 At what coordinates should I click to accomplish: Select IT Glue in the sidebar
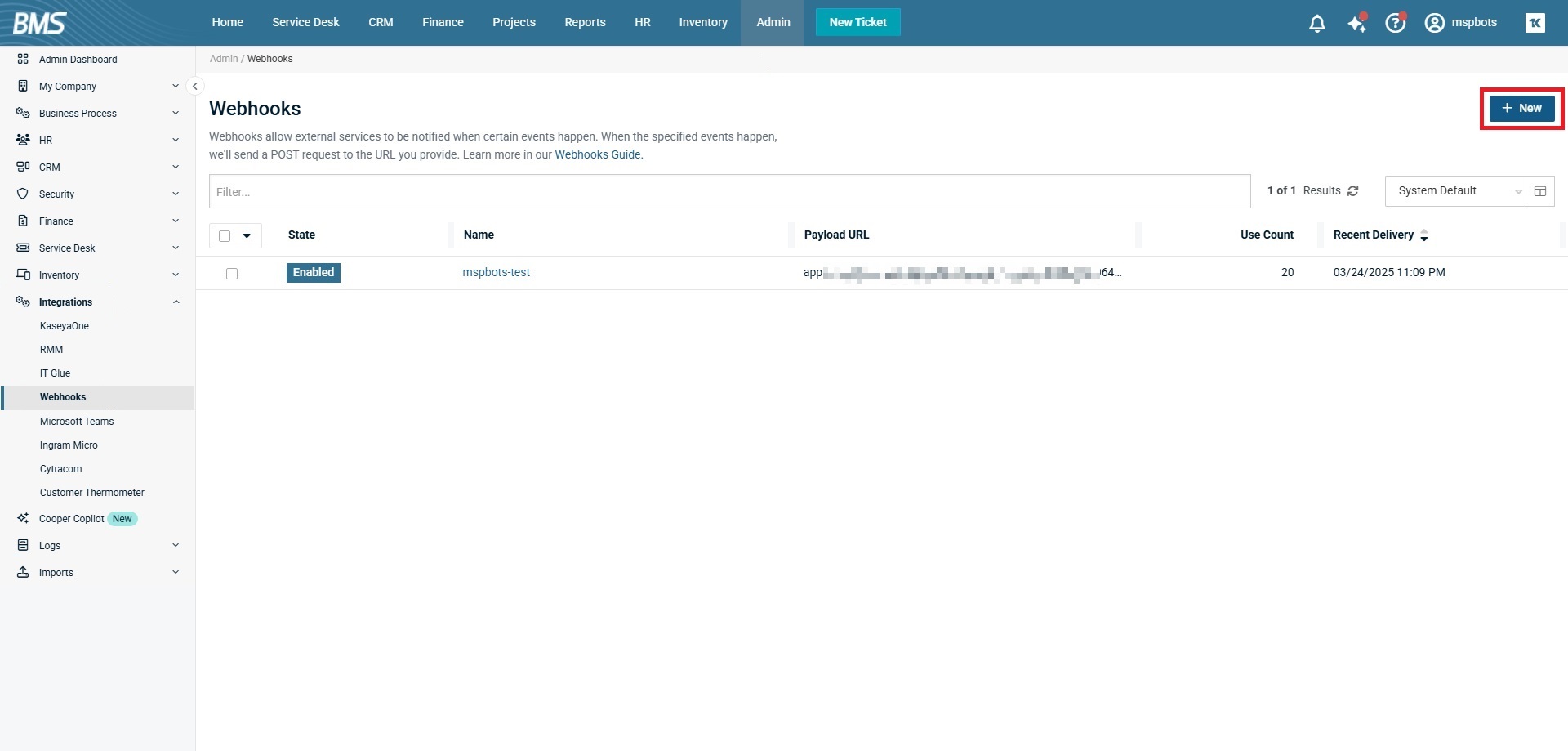coord(55,373)
